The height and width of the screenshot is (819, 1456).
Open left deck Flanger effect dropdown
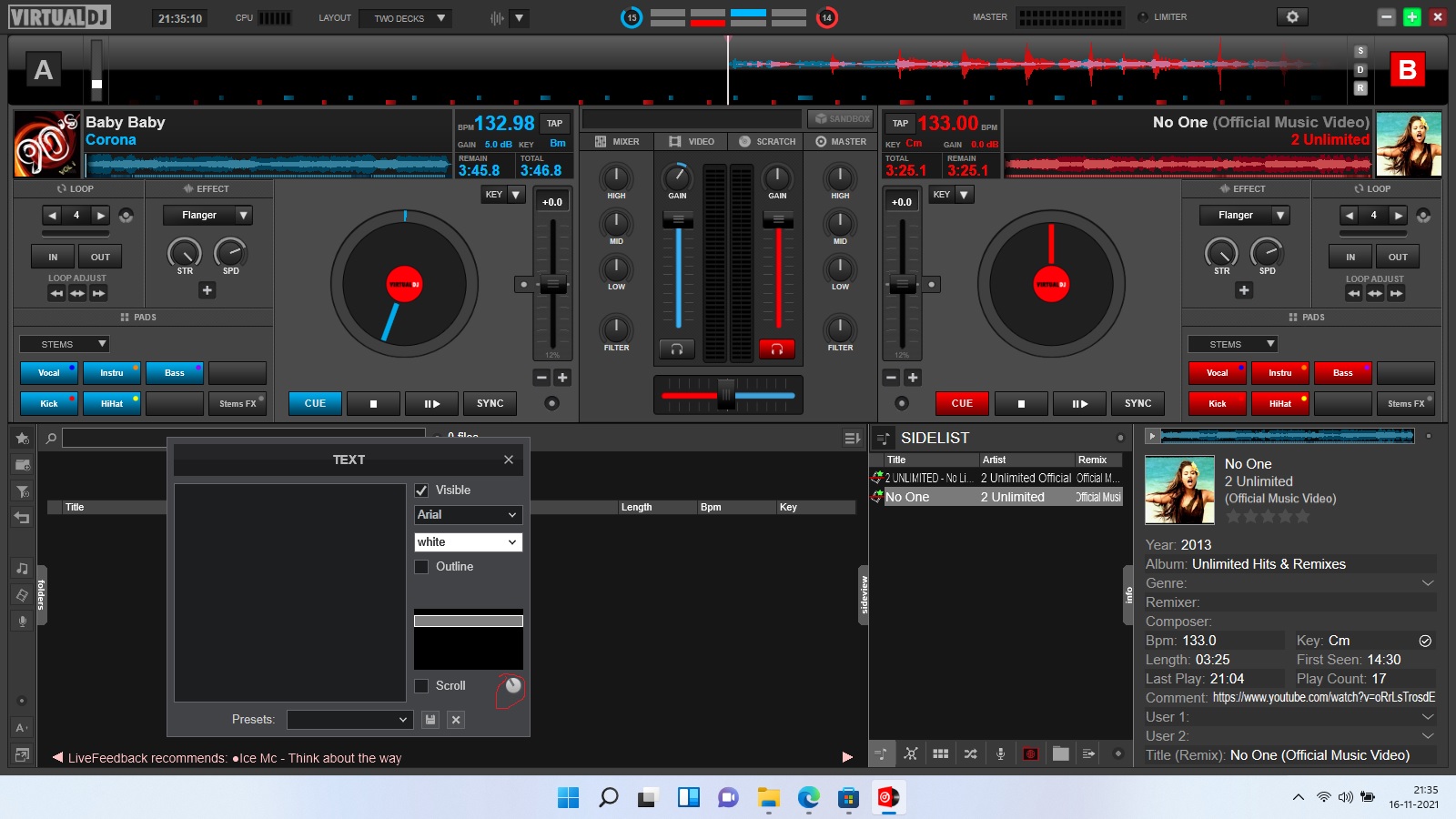pyautogui.click(x=207, y=216)
